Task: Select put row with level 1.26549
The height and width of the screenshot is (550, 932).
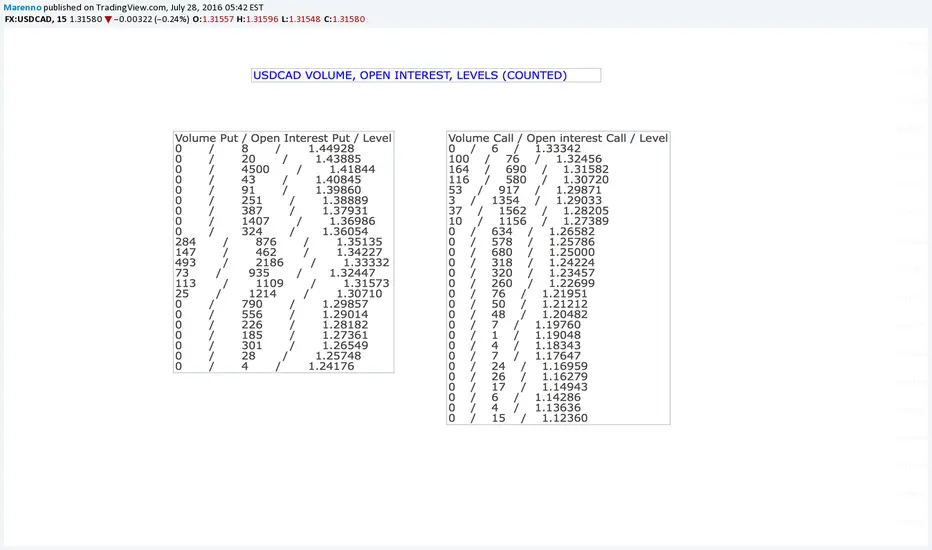Action: coord(272,345)
